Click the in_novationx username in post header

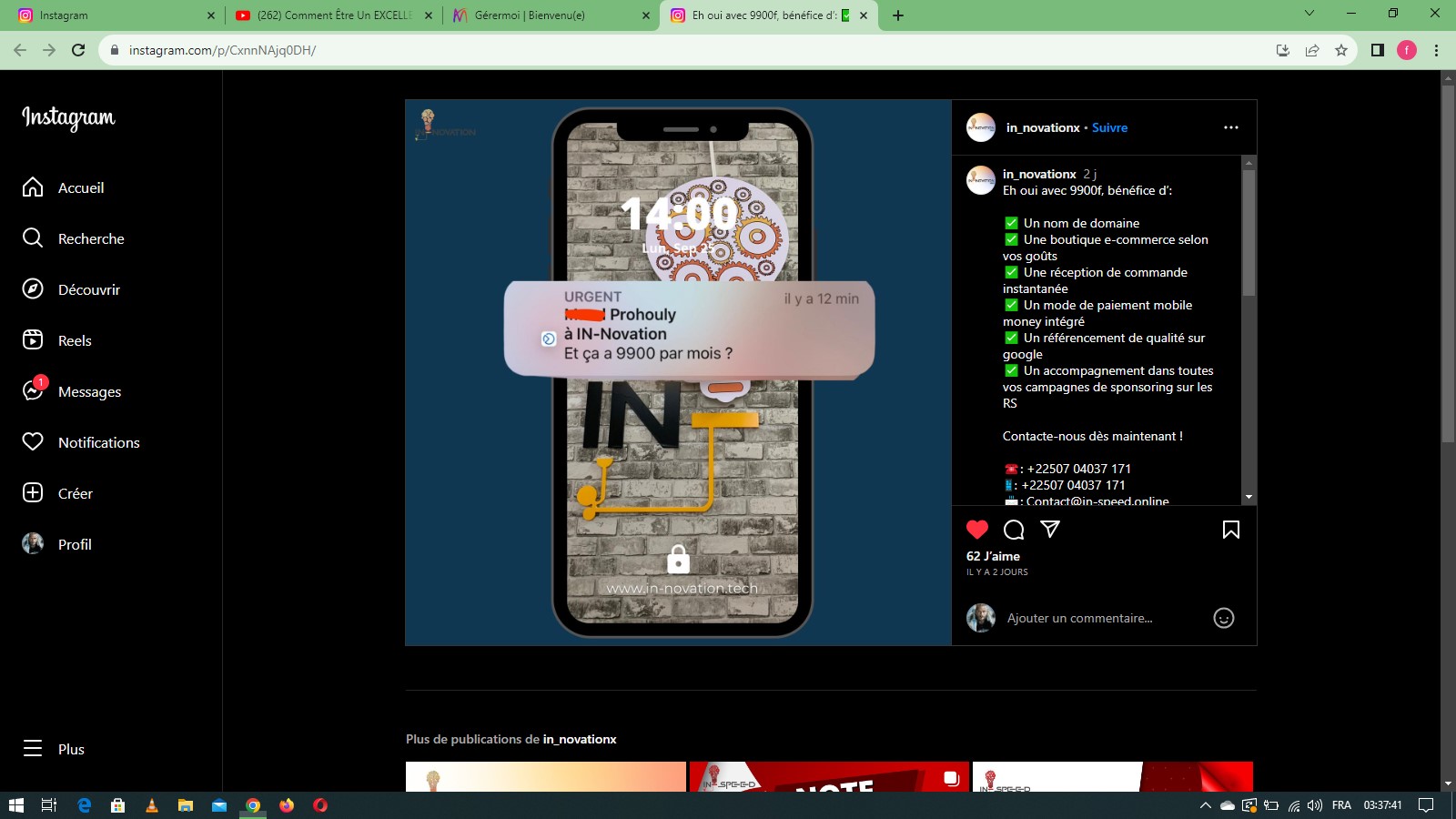[x=1042, y=127]
